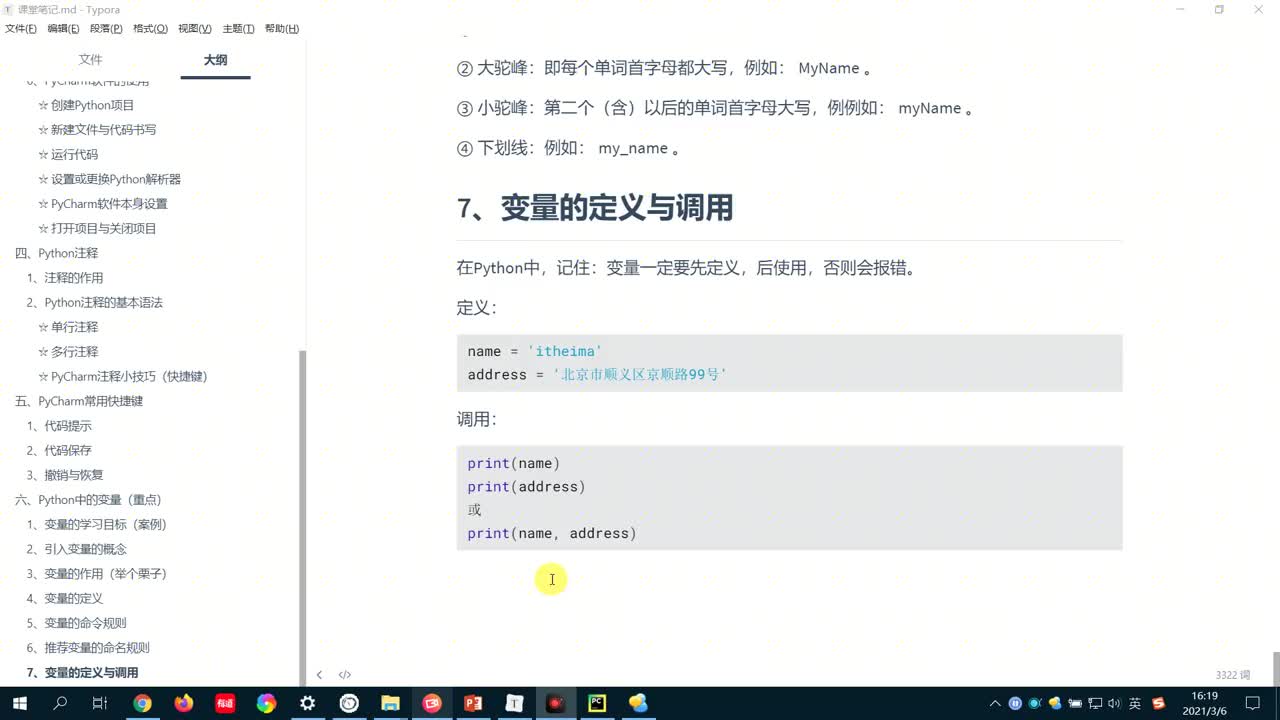Open the red Youdao app icon
Image resolution: width=1280 pixels, height=720 pixels.
pyautogui.click(x=225, y=703)
